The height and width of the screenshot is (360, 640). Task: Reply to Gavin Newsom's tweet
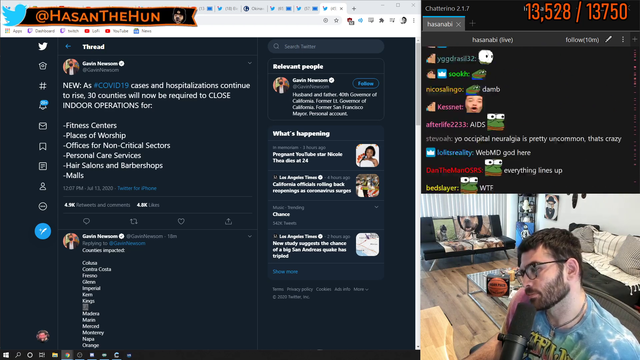coord(87,221)
